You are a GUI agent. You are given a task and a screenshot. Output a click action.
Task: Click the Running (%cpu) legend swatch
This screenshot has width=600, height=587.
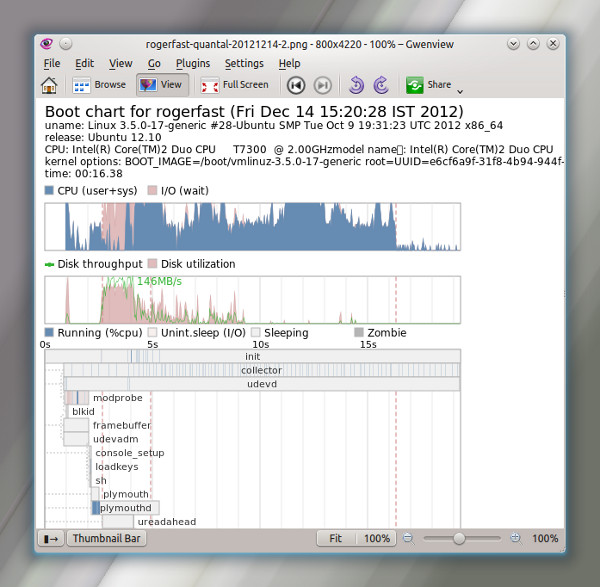49,332
